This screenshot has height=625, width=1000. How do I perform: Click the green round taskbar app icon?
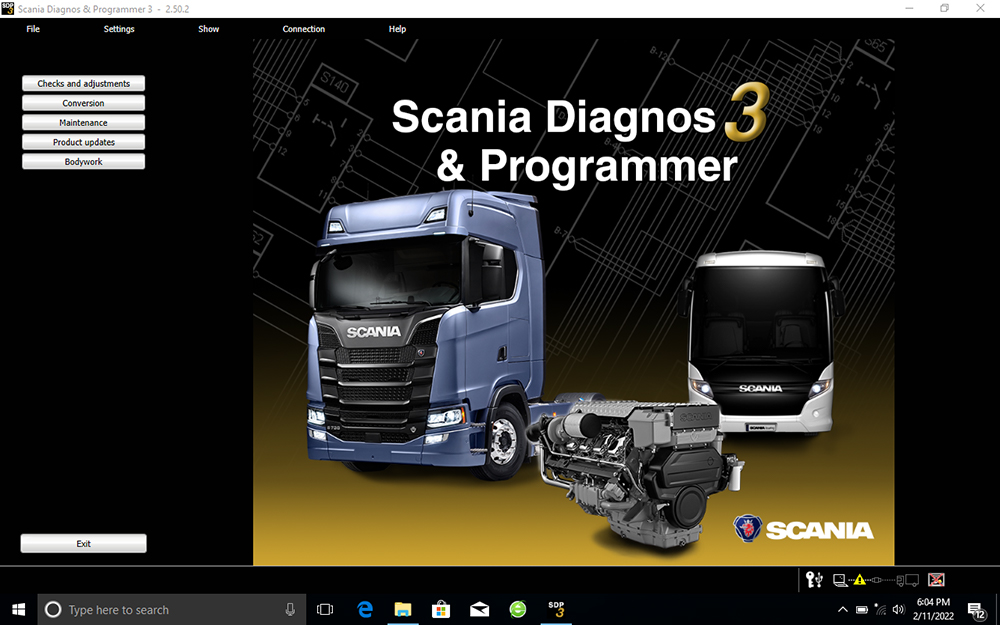(518, 610)
